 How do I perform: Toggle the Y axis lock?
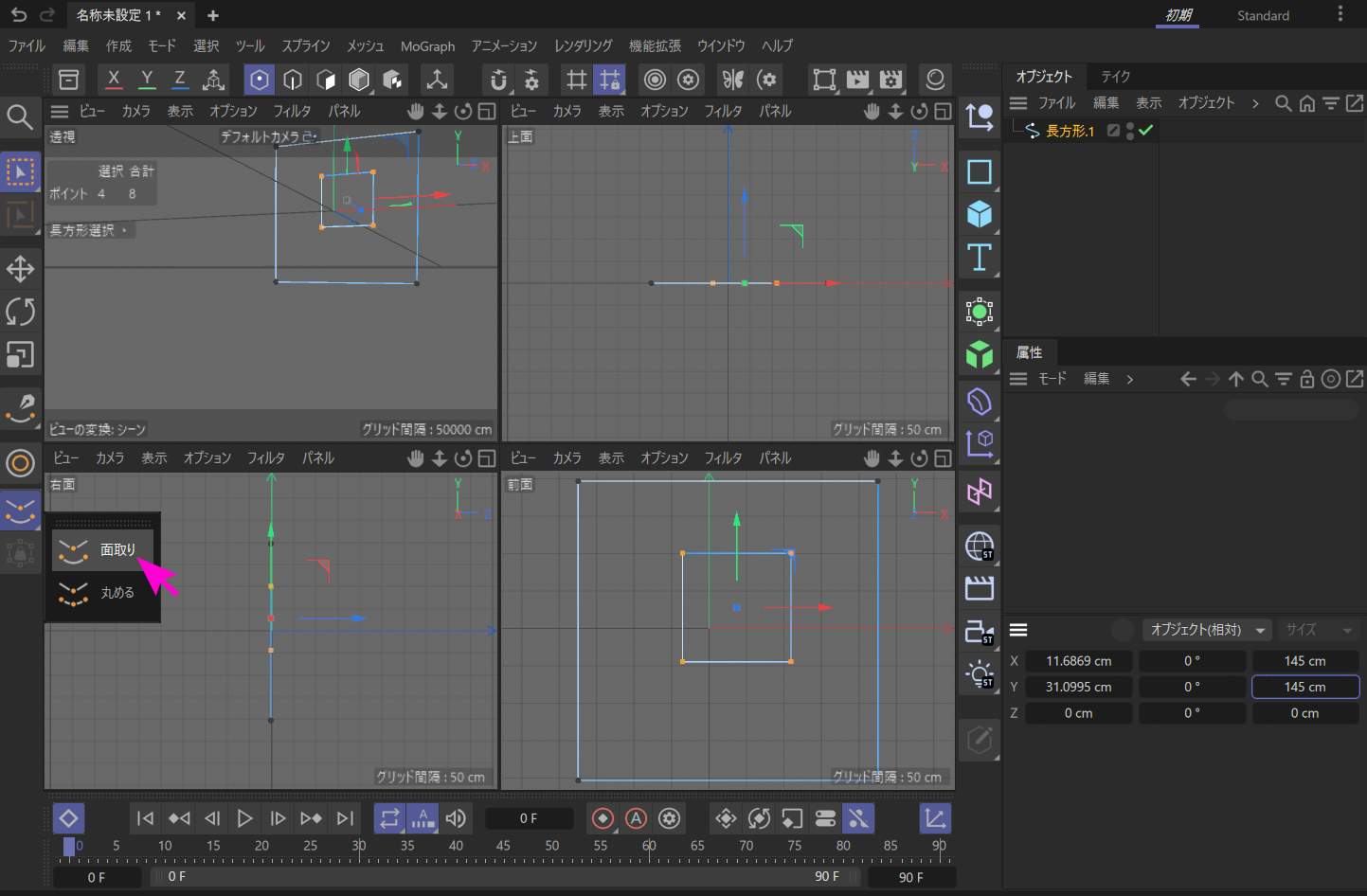(147, 80)
